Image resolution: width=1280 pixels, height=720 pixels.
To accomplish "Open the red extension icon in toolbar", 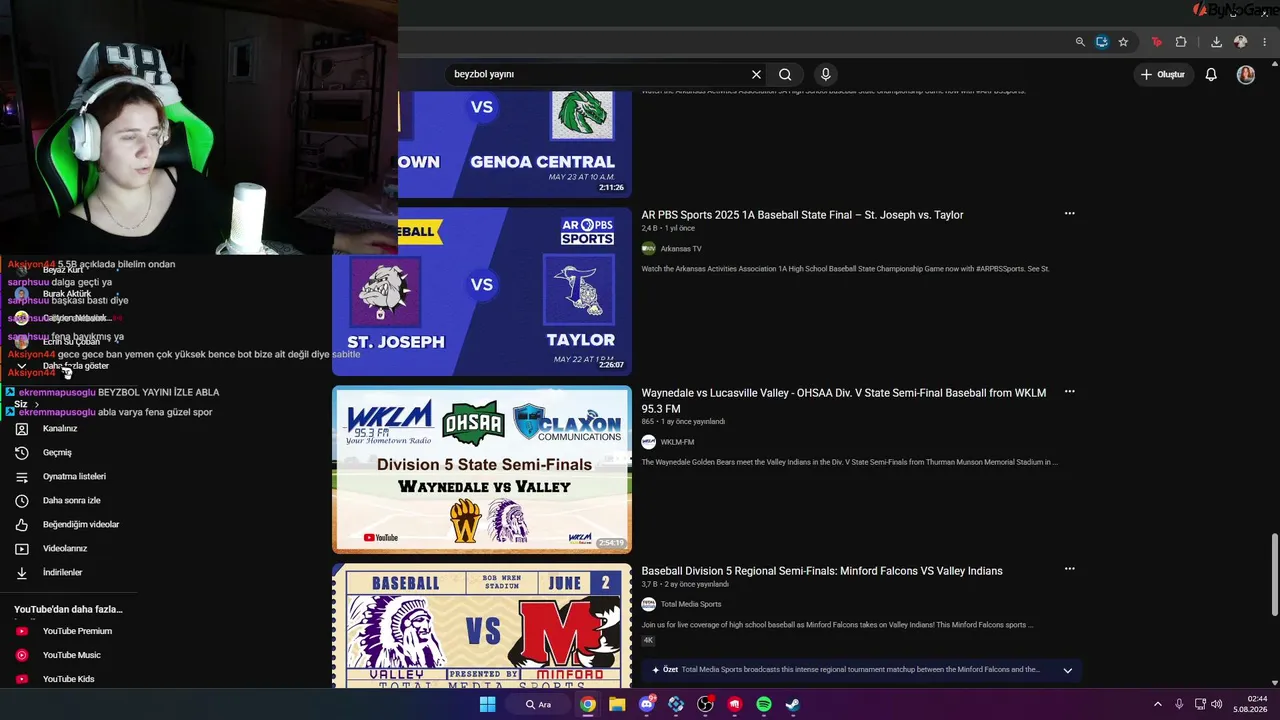I will 1157,42.
